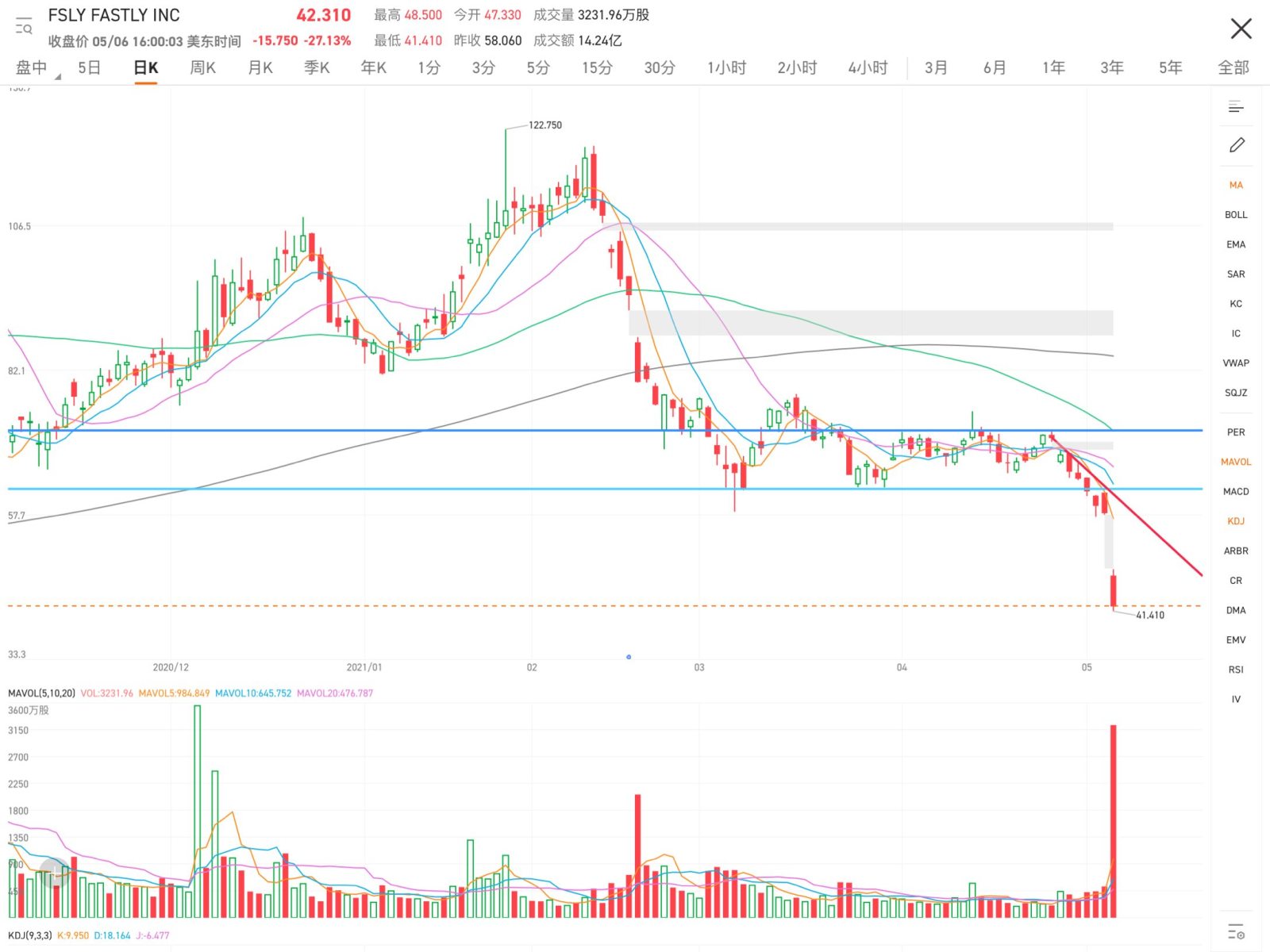This screenshot has width=1270, height=952.
Task: Enable the RSI sub-indicator
Action: tap(1236, 670)
